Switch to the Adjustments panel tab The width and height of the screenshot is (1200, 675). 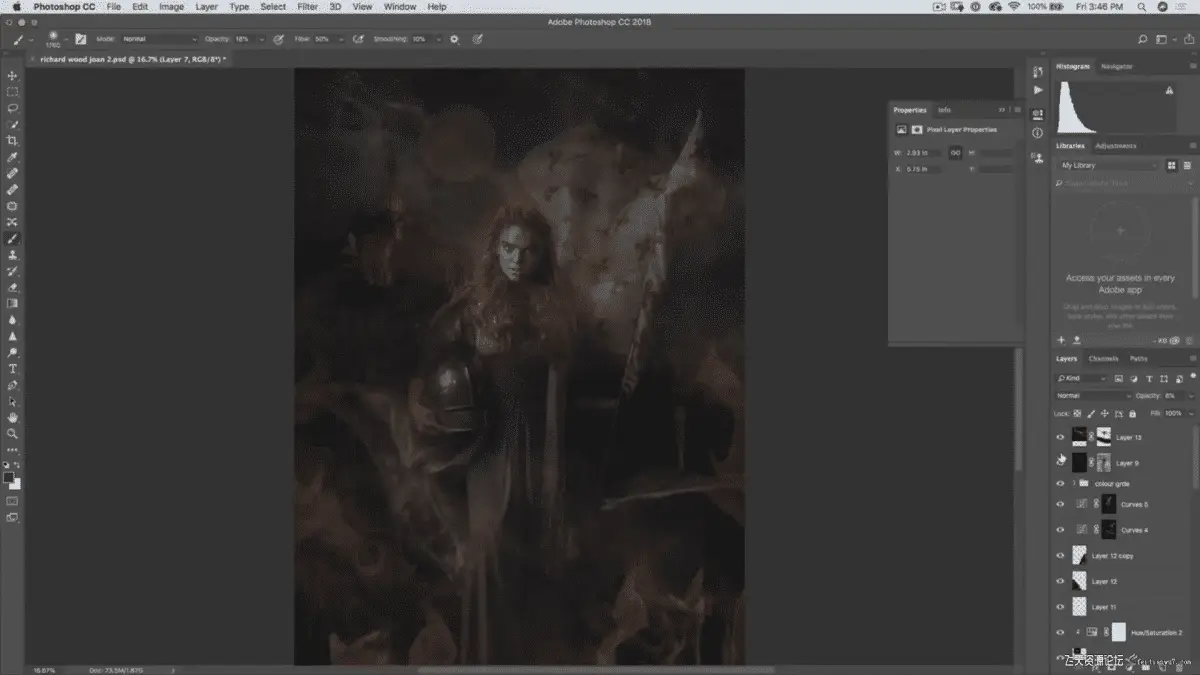click(1115, 146)
